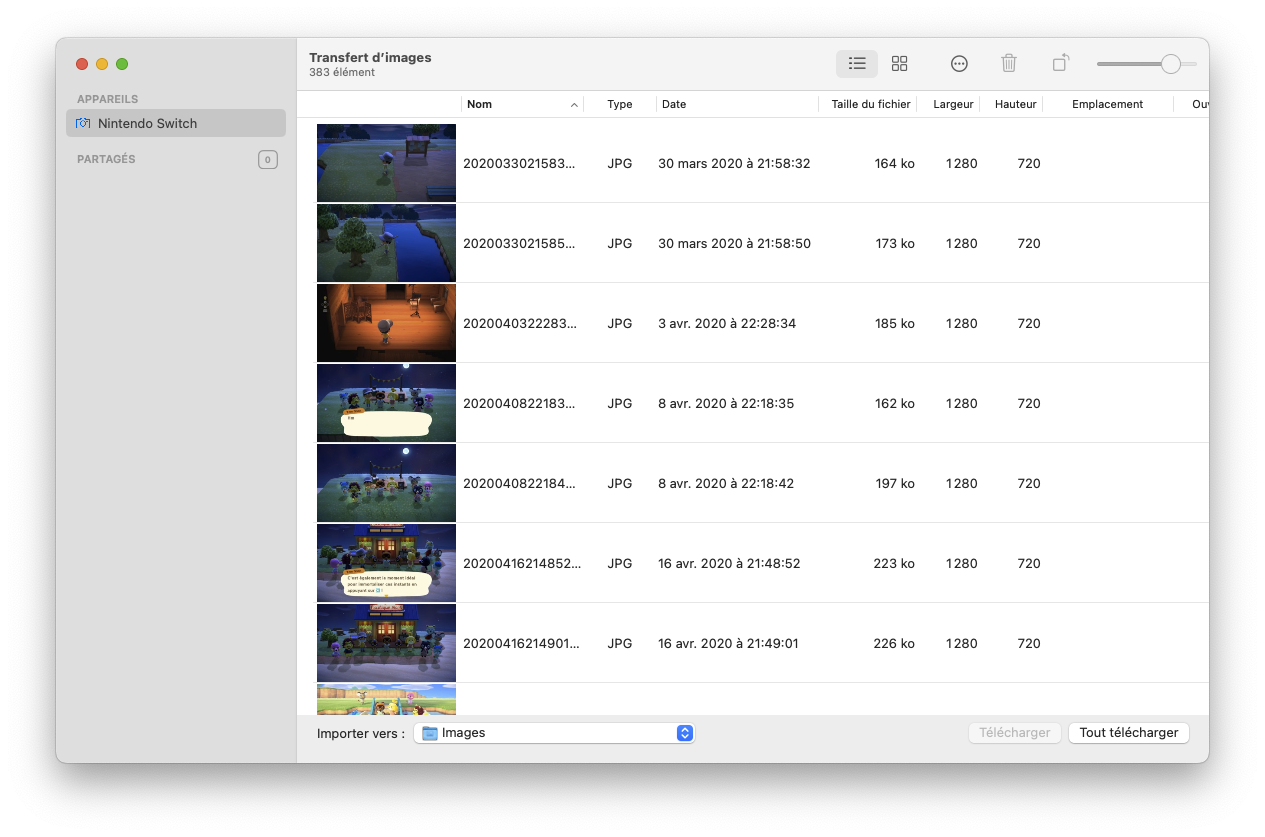Close the Transfert d'images window
The width and height of the screenshot is (1265, 837).
(82, 64)
